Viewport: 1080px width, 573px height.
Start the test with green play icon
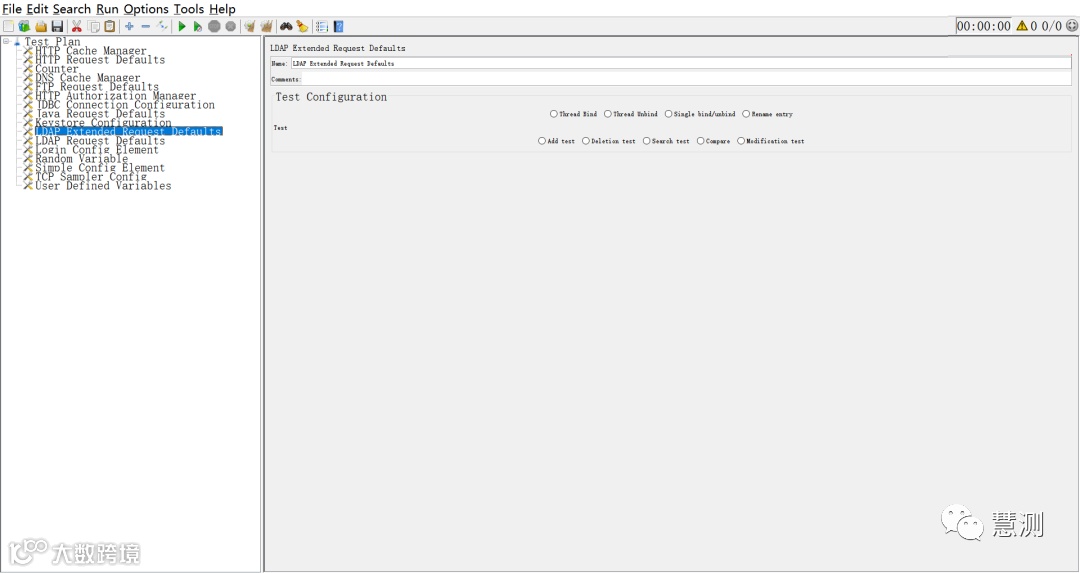point(182,26)
